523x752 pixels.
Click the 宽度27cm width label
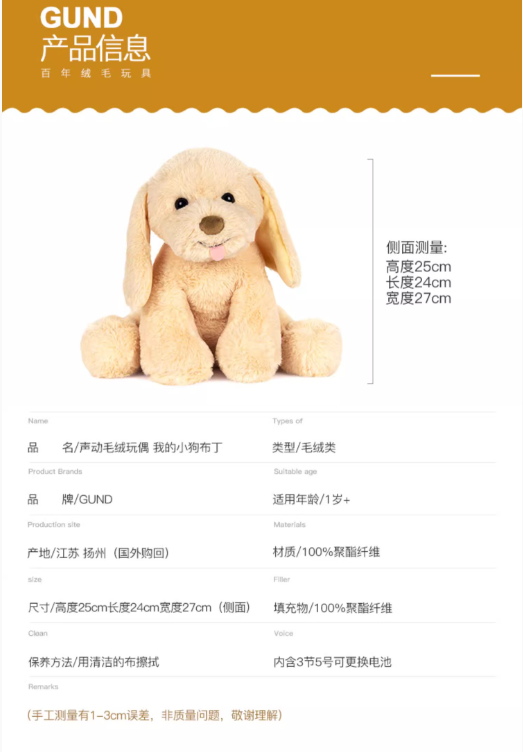[418, 298]
